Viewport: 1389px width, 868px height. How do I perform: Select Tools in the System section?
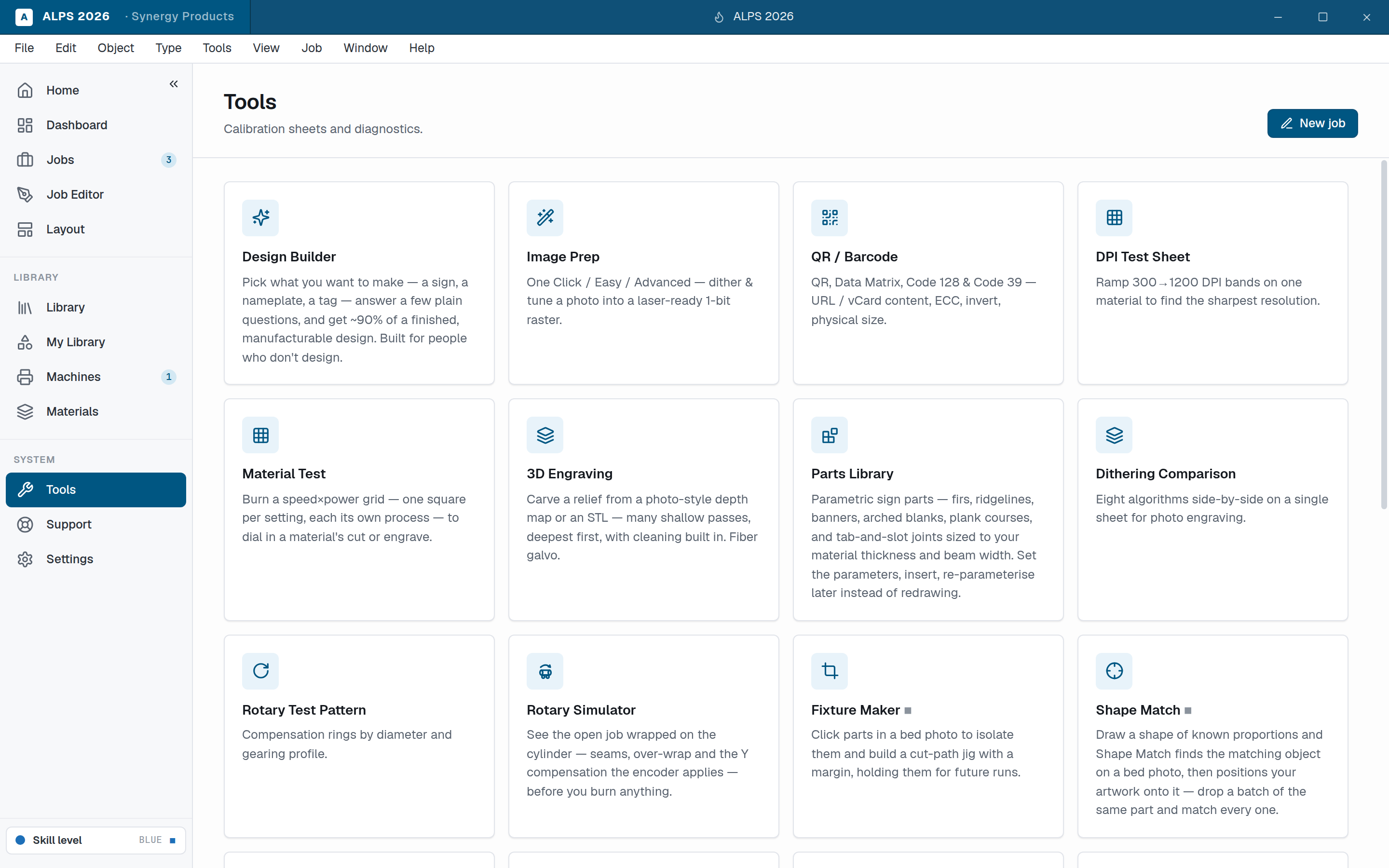(x=96, y=489)
